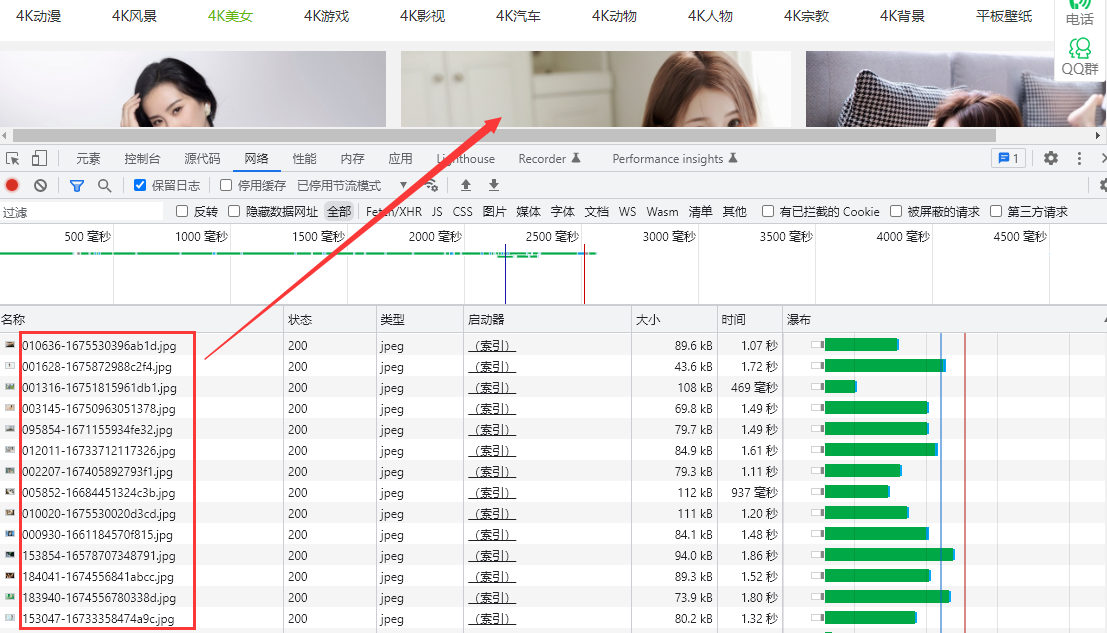Filter requests by 媒体 type
This screenshot has height=633, width=1107.
pos(528,212)
